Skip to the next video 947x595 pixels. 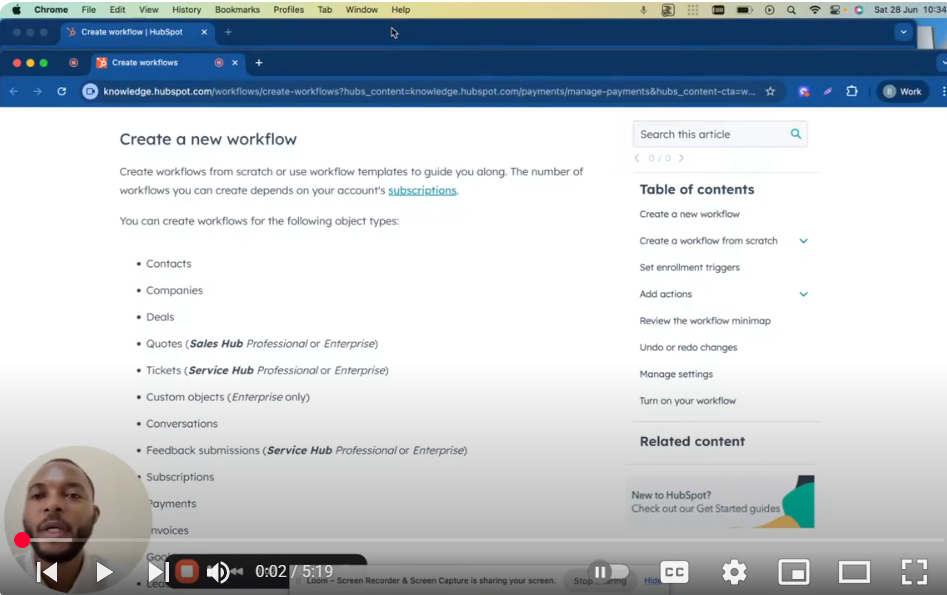(159, 571)
